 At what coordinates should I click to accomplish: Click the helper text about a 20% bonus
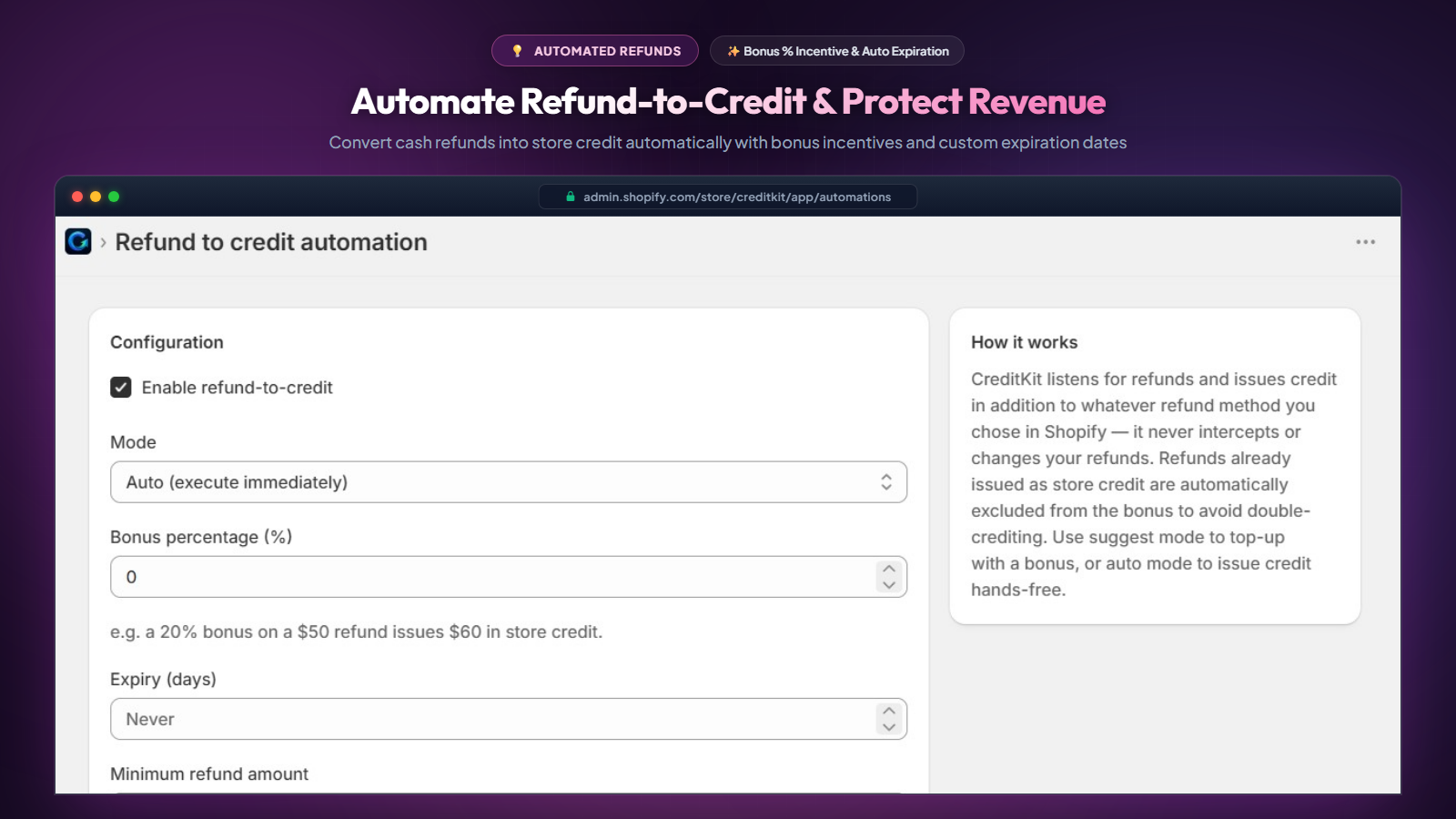356,632
